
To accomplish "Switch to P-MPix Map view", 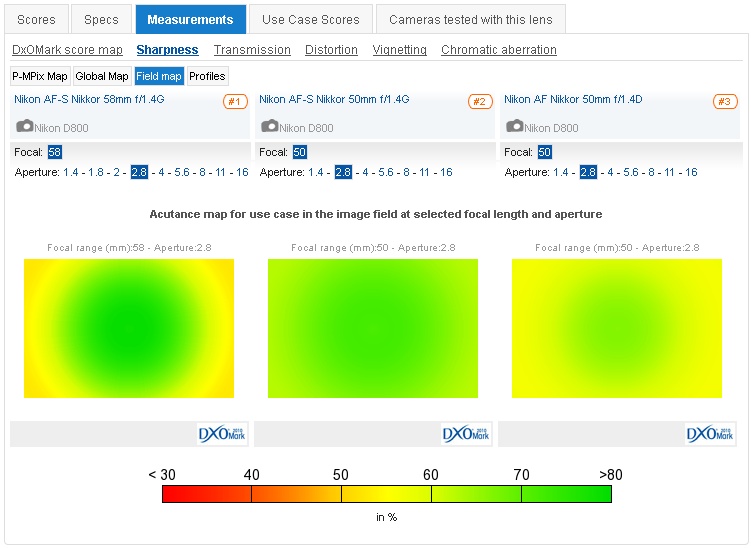I will click(40, 76).
